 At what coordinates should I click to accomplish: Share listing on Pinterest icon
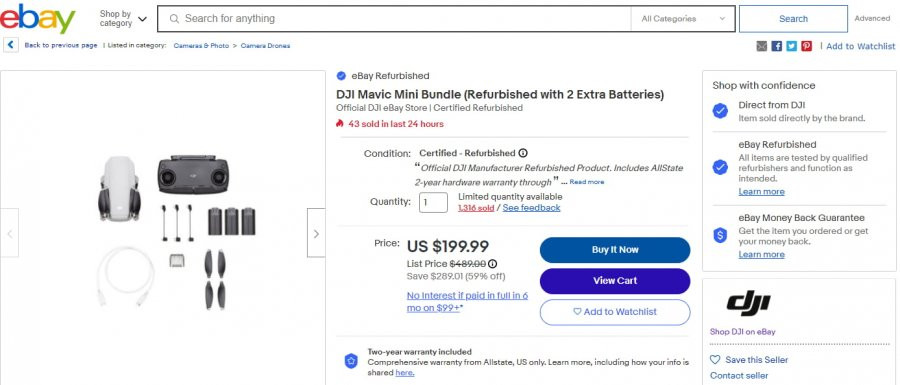tap(806, 46)
